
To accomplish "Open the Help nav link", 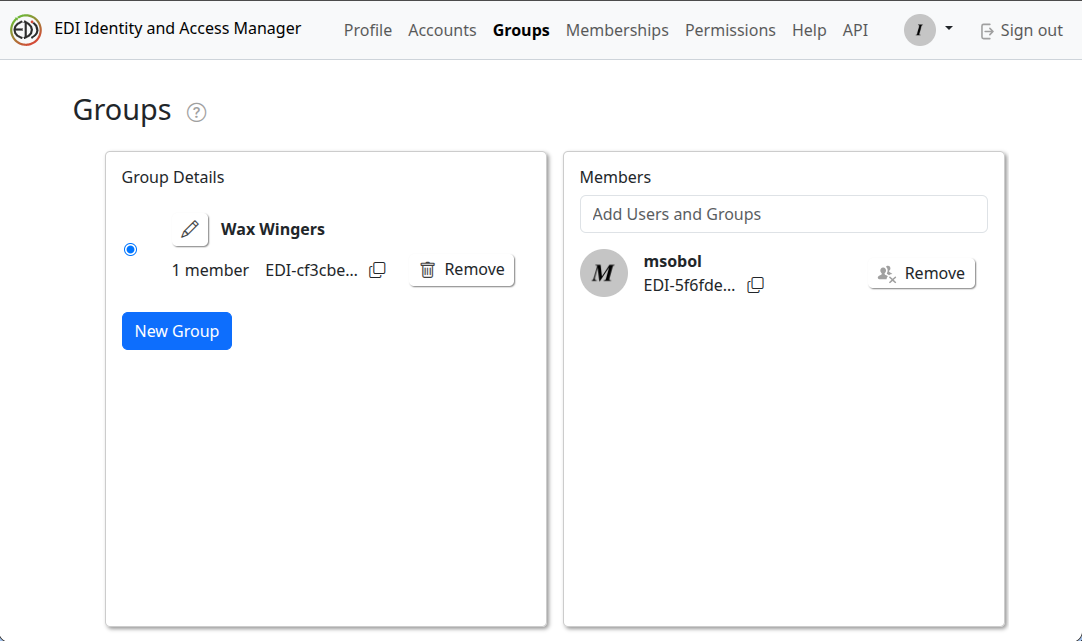I will point(809,30).
